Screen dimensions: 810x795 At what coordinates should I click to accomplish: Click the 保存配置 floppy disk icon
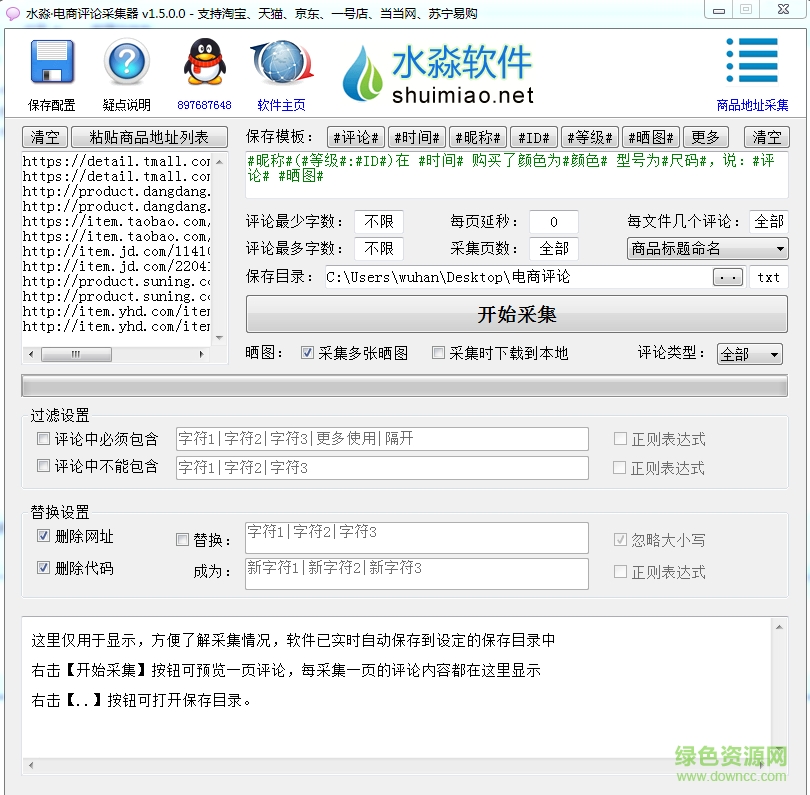pyautogui.click(x=50, y=62)
